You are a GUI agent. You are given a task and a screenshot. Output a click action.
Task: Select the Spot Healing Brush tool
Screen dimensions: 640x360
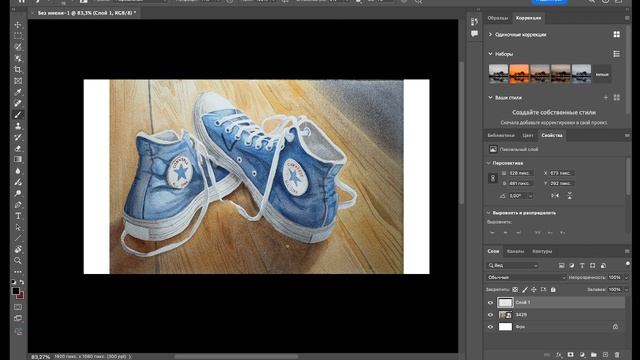point(18,103)
